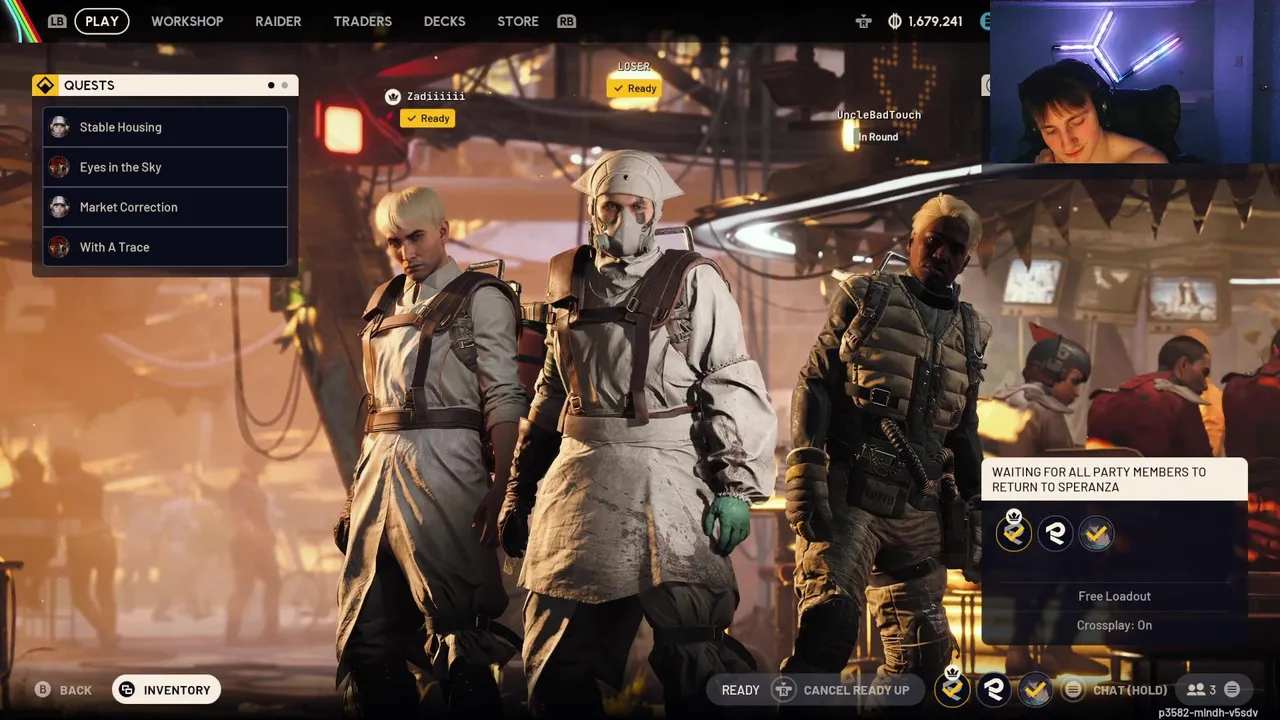The image size is (1280, 720).
Task: Open the party members count icon
Action: [x=1201, y=690]
